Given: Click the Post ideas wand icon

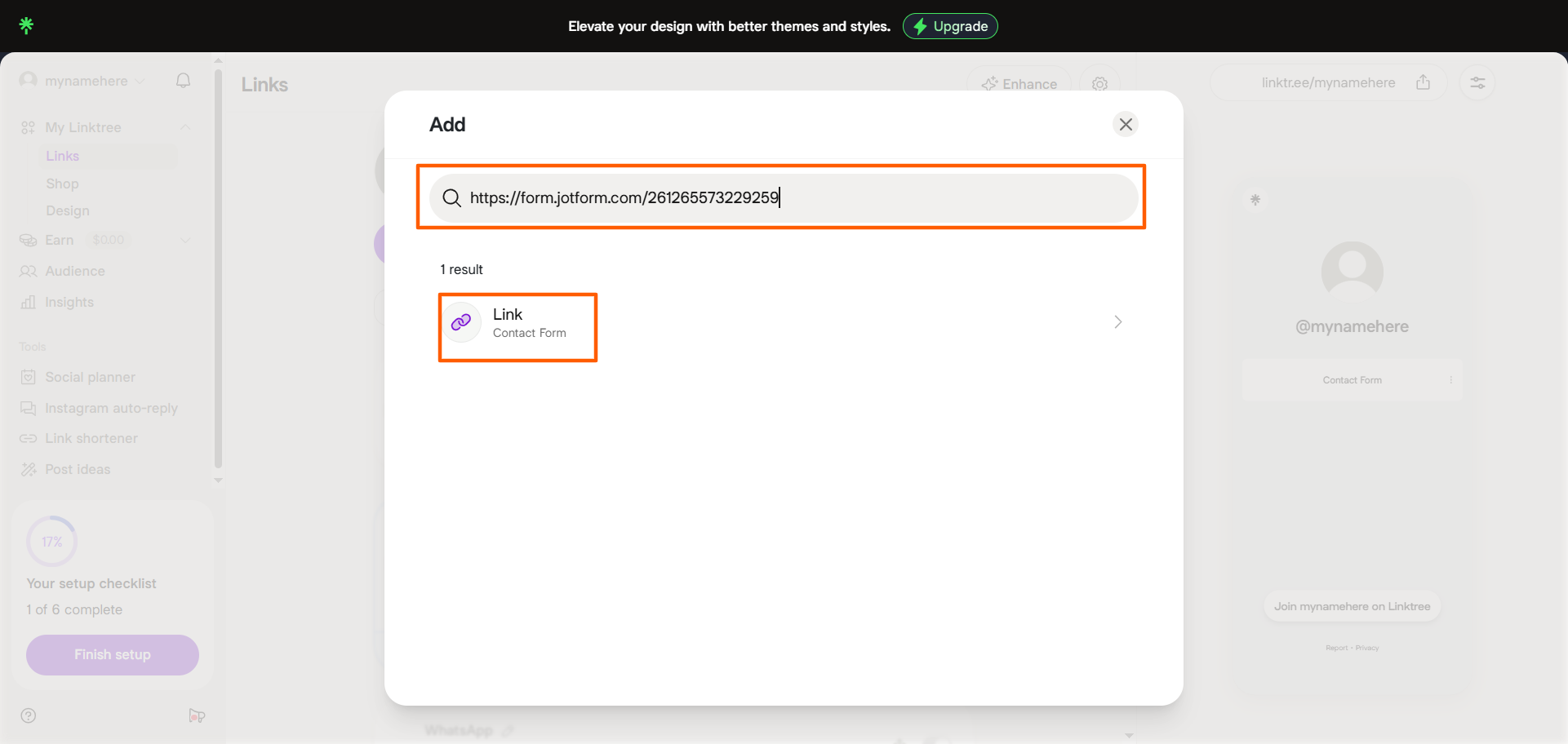Looking at the screenshot, I should tap(29, 469).
